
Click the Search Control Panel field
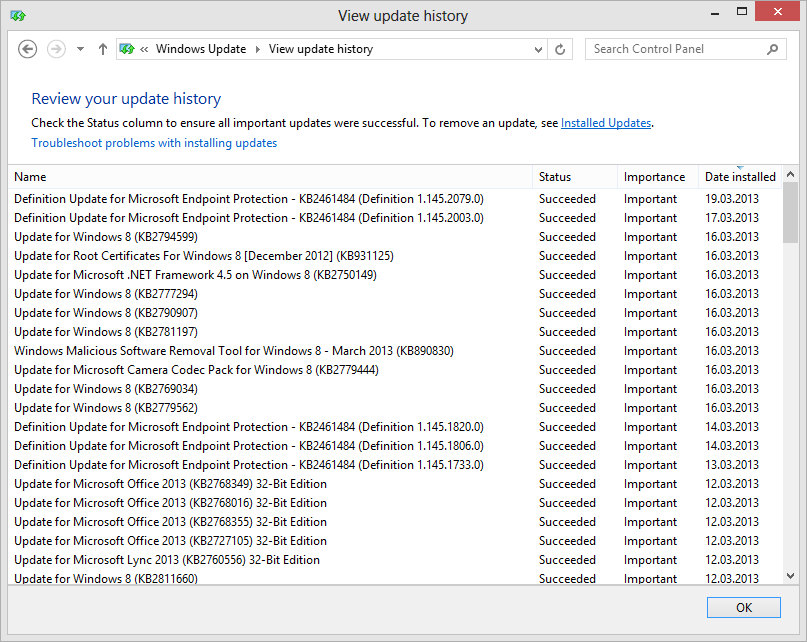coord(686,49)
